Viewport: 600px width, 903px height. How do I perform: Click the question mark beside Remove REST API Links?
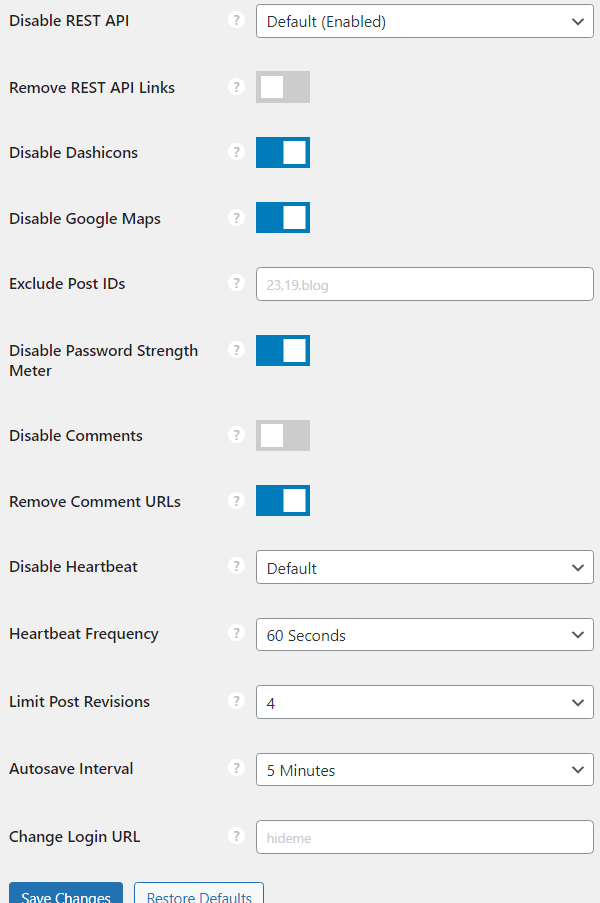point(237,87)
